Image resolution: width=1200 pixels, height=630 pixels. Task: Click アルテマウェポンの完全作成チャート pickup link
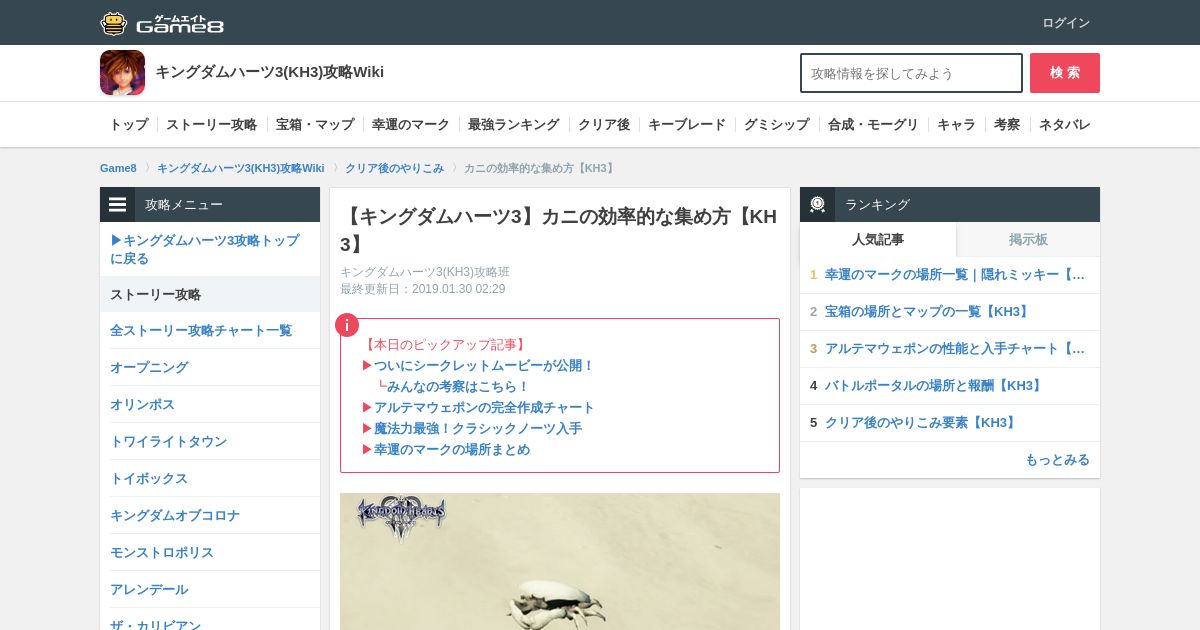point(484,408)
